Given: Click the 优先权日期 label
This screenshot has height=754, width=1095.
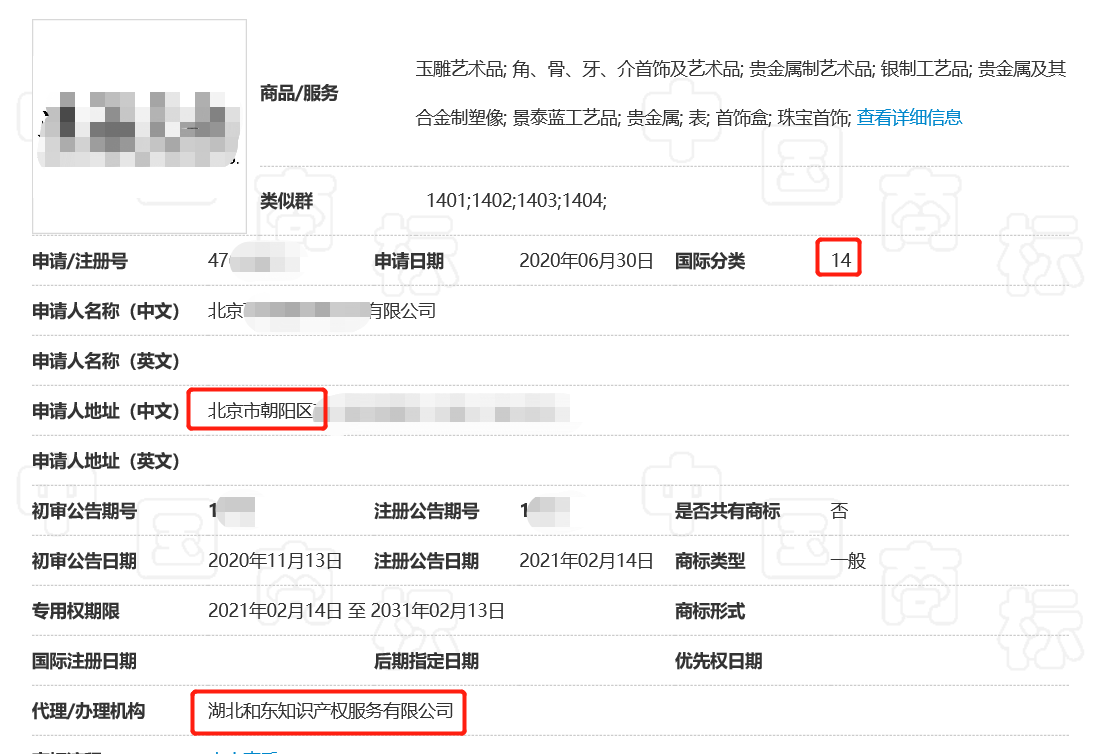Looking at the screenshot, I should pyautogui.click(x=719, y=661).
